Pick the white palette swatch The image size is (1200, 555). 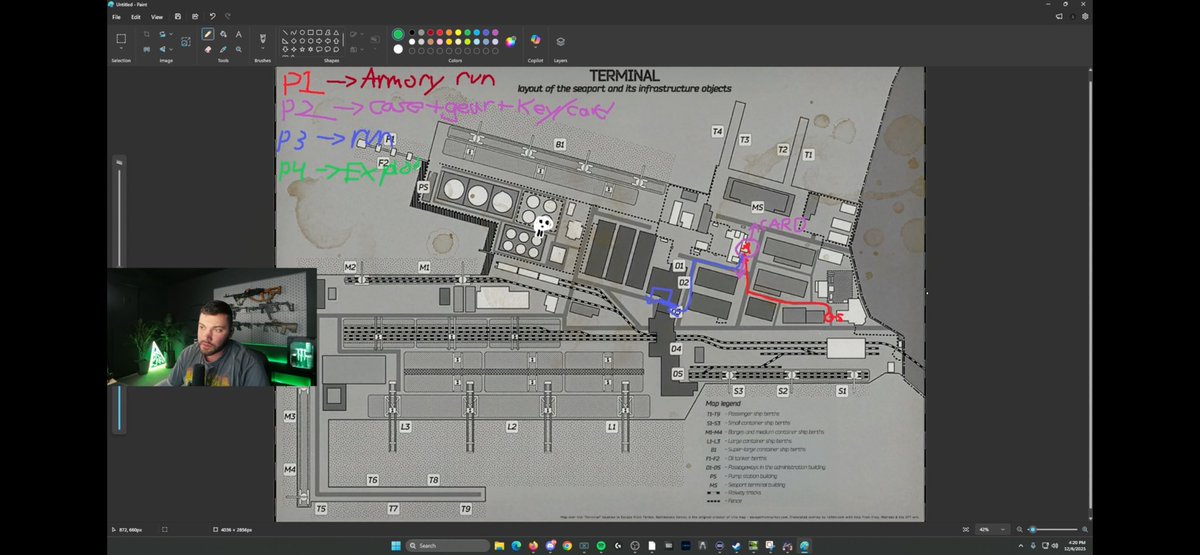click(x=412, y=41)
